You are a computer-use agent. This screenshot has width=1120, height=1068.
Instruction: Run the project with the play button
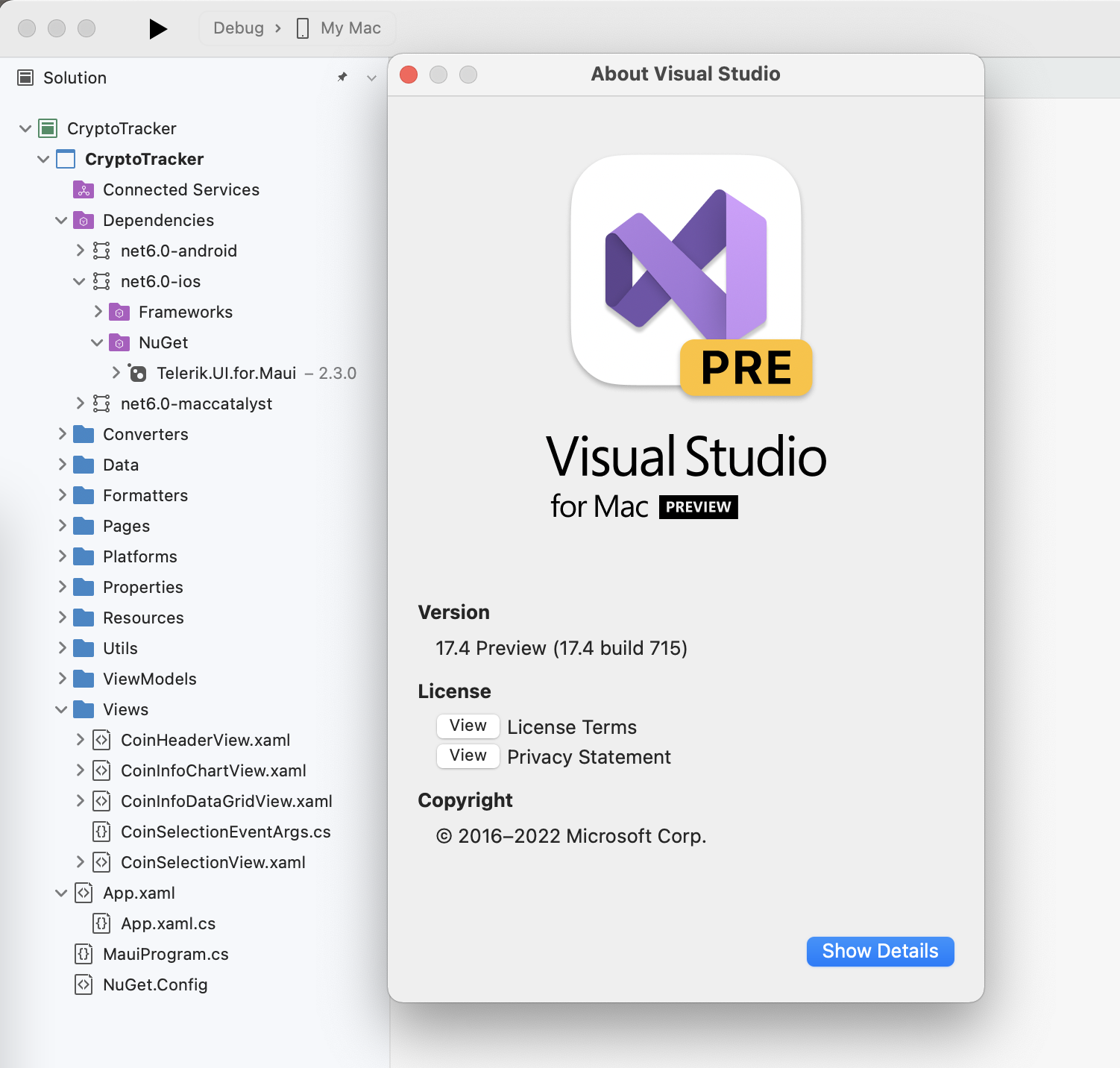pyautogui.click(x=158, y=28)
